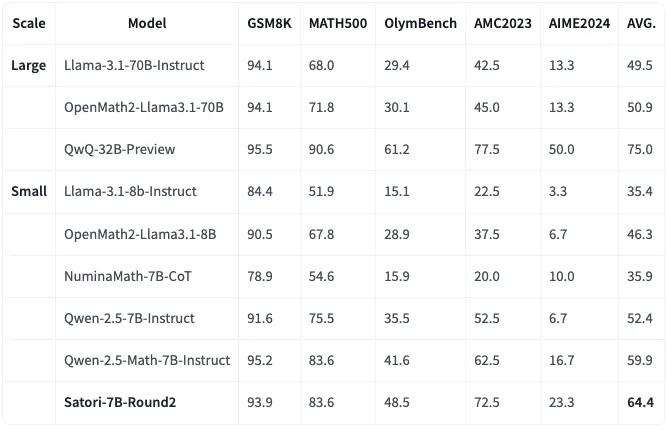This screenshot has width=666, height=430.
Task: Select the OpenMath2-Llama3.1-70B model name
Action: (144, 107)
